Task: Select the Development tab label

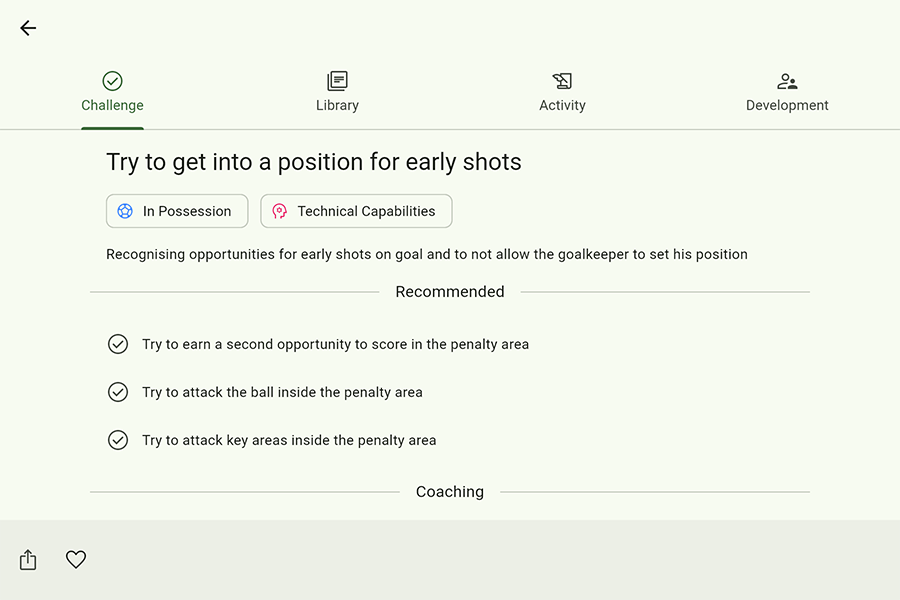Action: point(787,105)
